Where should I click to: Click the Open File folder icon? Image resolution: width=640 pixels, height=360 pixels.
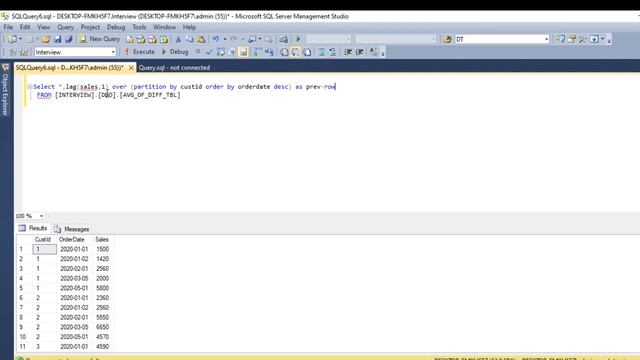45,39
